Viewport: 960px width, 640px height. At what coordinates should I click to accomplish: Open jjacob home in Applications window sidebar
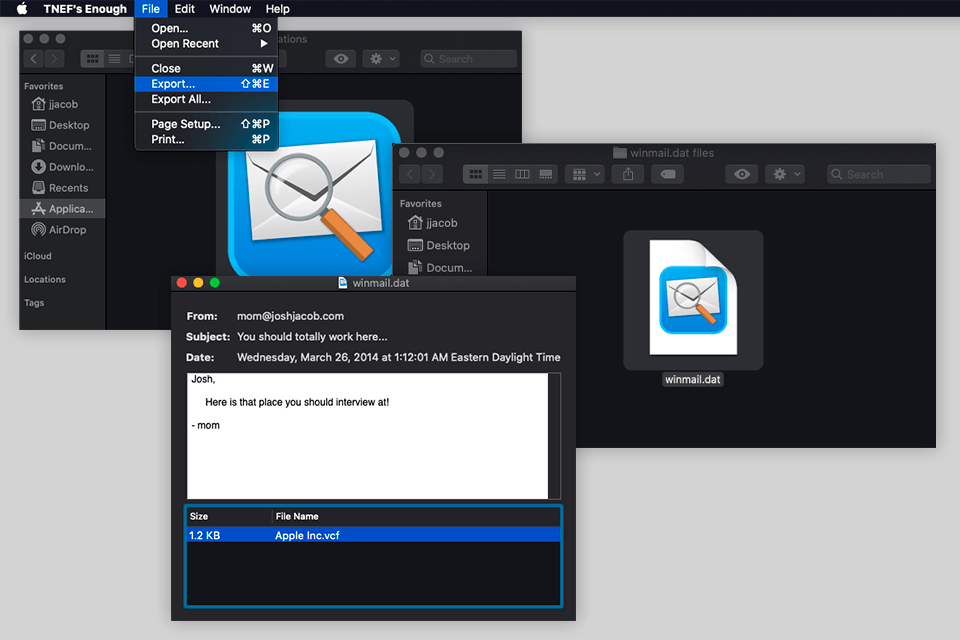(x=62, y=104)
